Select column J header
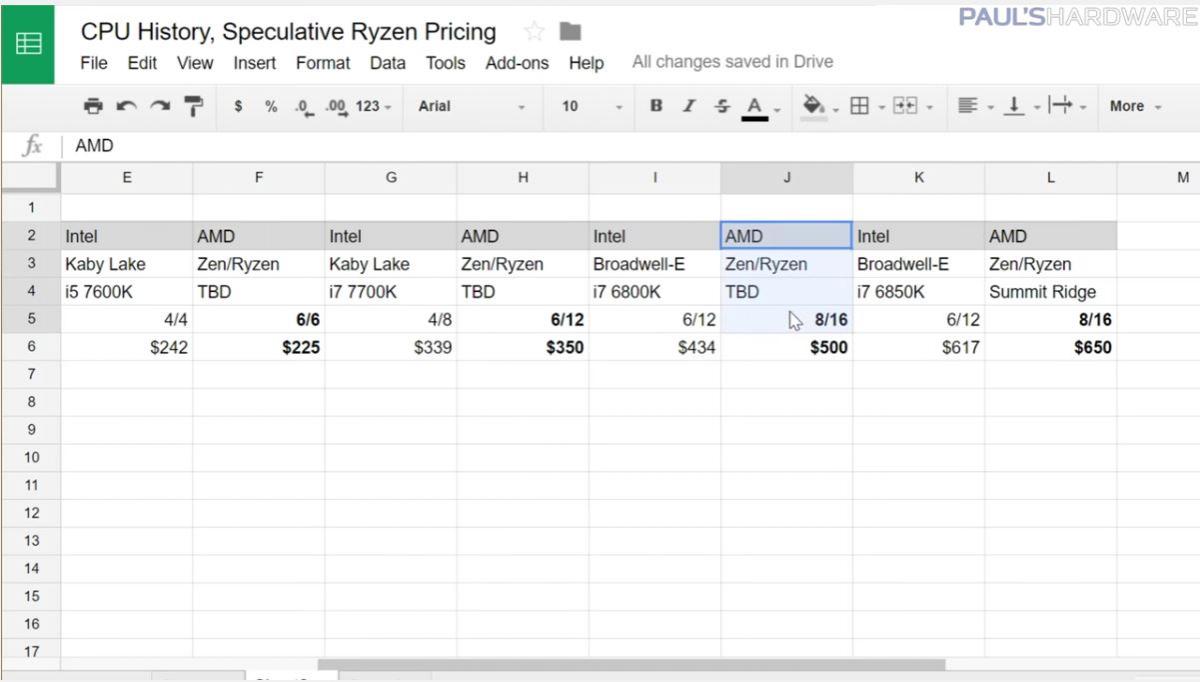The height and width of the screenshot is (682, 1200). [787, 177]
